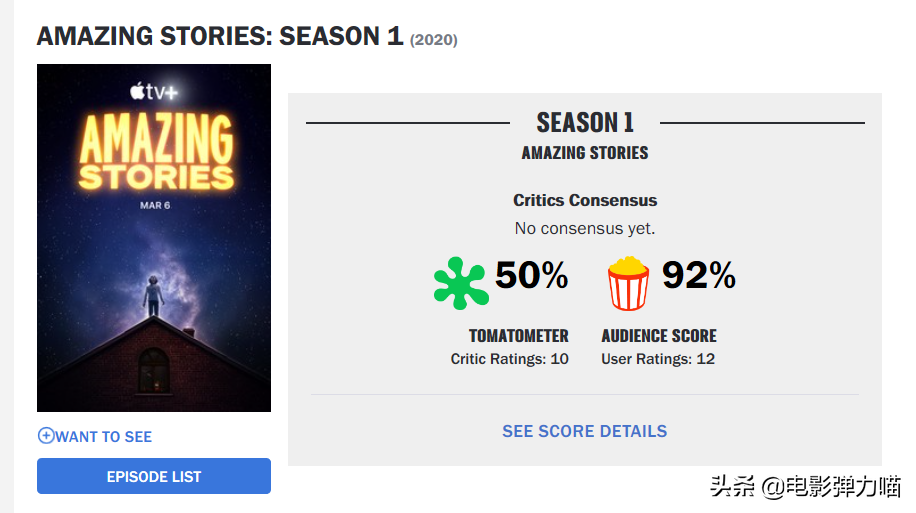Click the Season 1 panel heading
916x513 pixels.
point(585,123)
